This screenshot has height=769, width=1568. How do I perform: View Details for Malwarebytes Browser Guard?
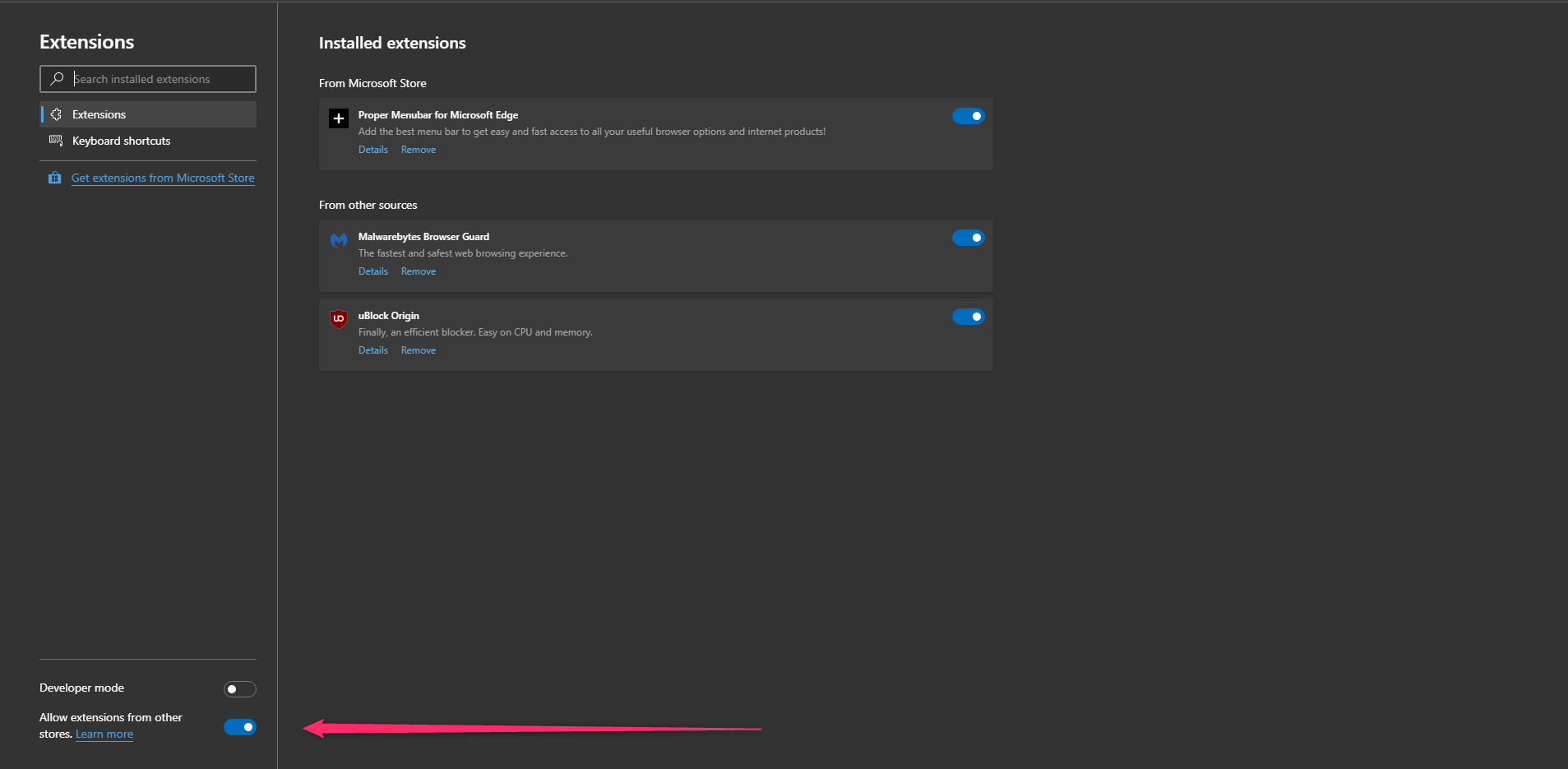(373, 271)
